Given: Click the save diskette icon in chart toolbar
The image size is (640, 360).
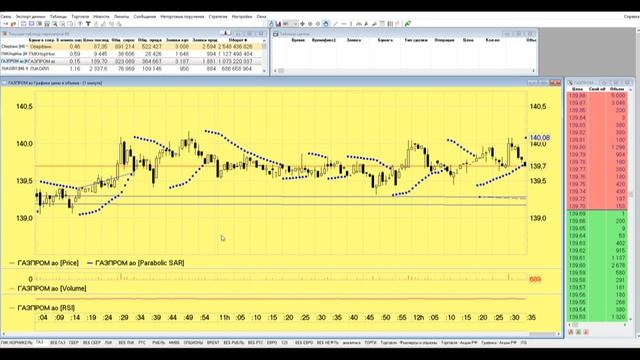Looking at the screenshot, I should (x=278, y=24).
